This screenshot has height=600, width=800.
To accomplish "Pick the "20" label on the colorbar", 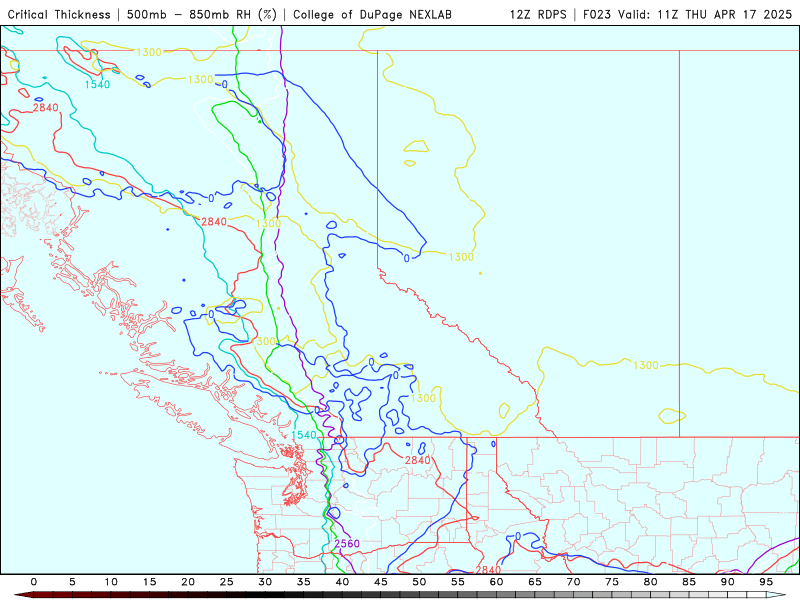I will (188, 582).
